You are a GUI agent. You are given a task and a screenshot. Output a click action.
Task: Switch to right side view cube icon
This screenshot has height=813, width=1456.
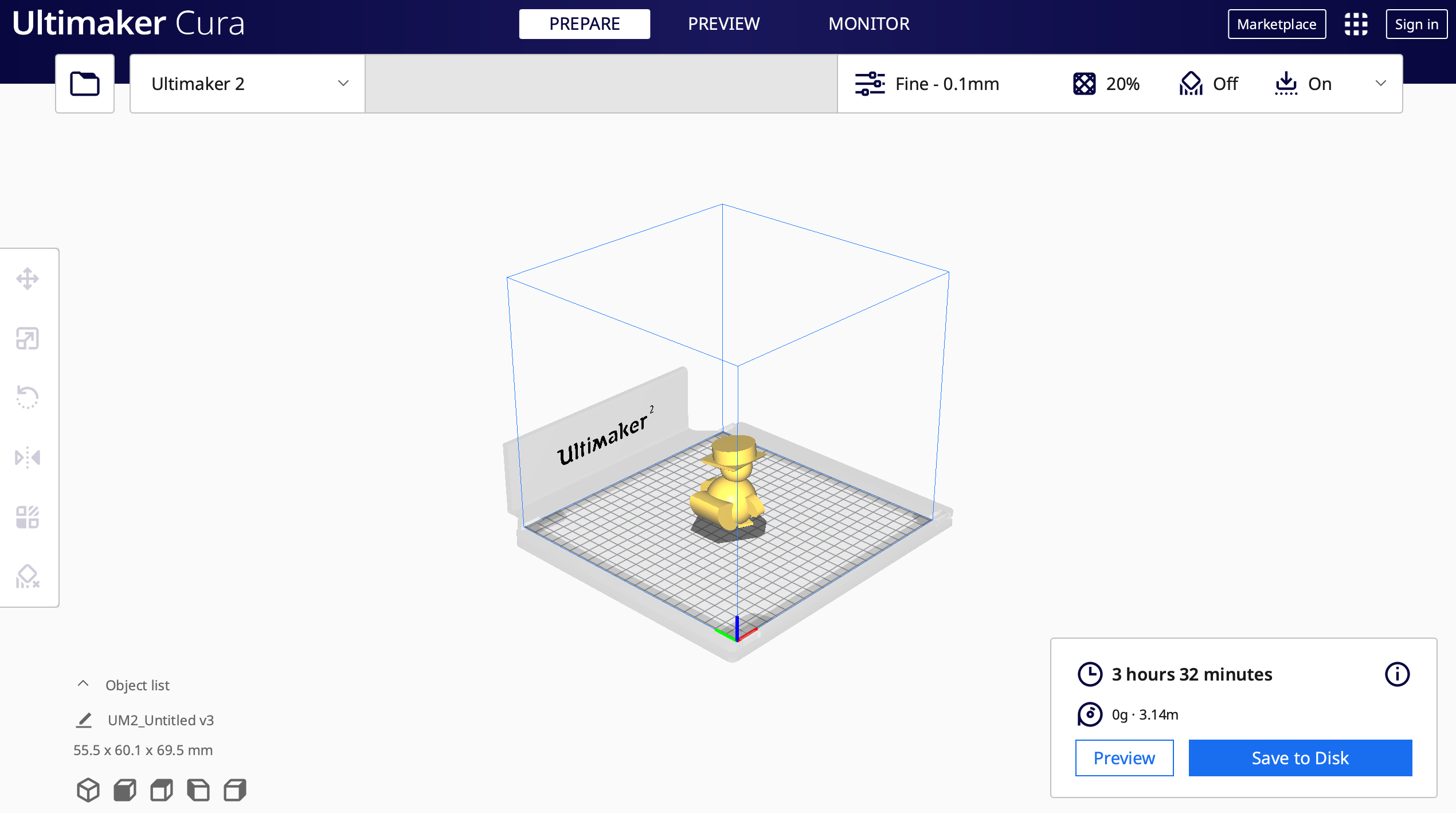(x=235, y=790)
